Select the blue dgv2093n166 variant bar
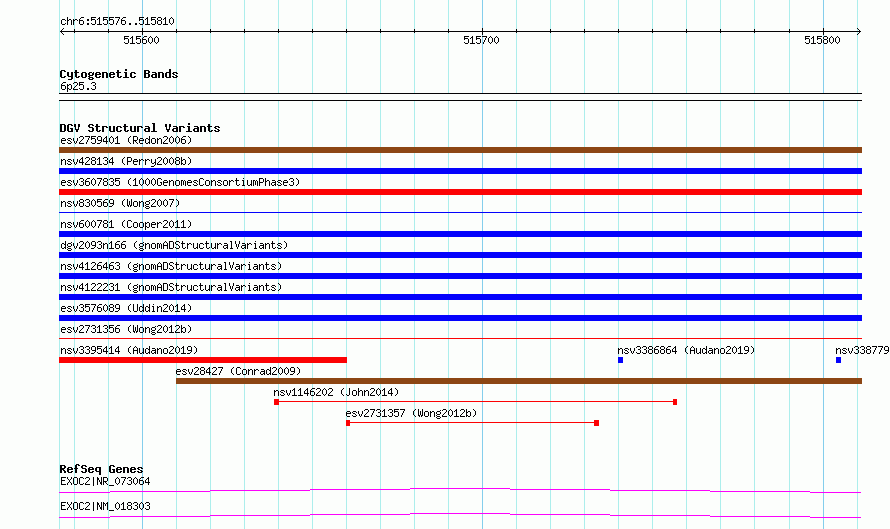 460,255
